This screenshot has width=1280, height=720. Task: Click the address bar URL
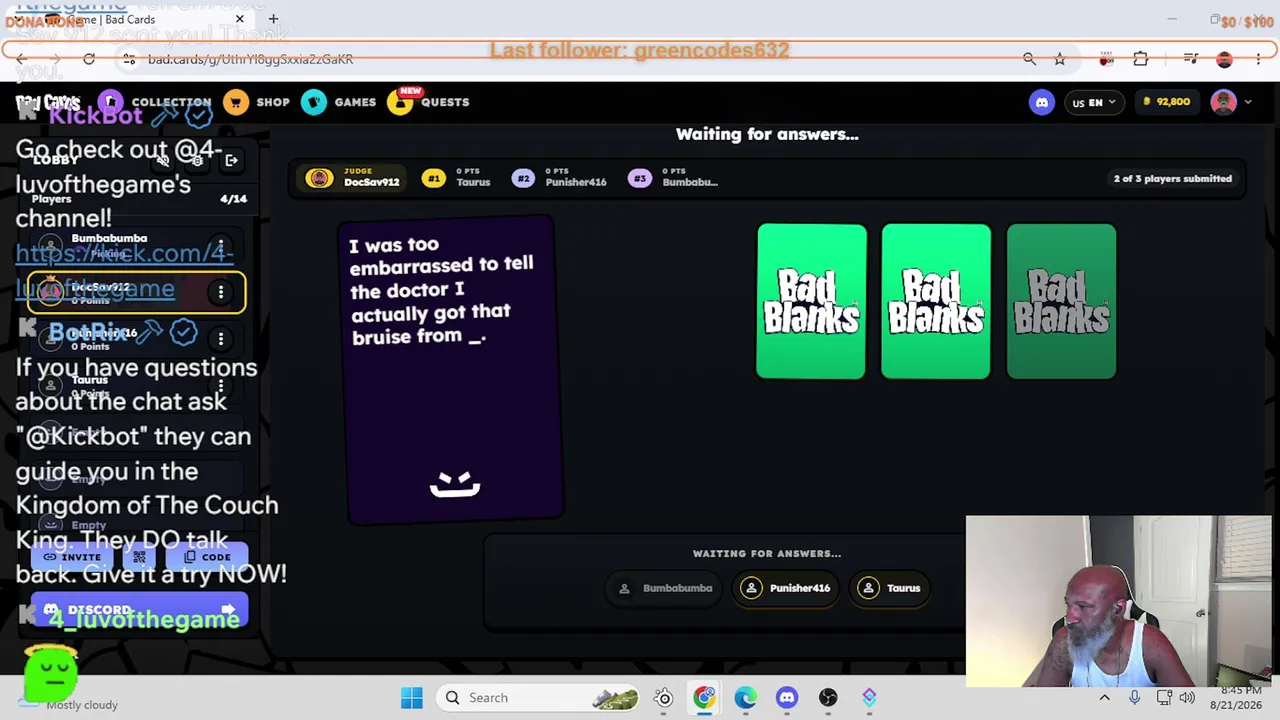pos(250,60)
